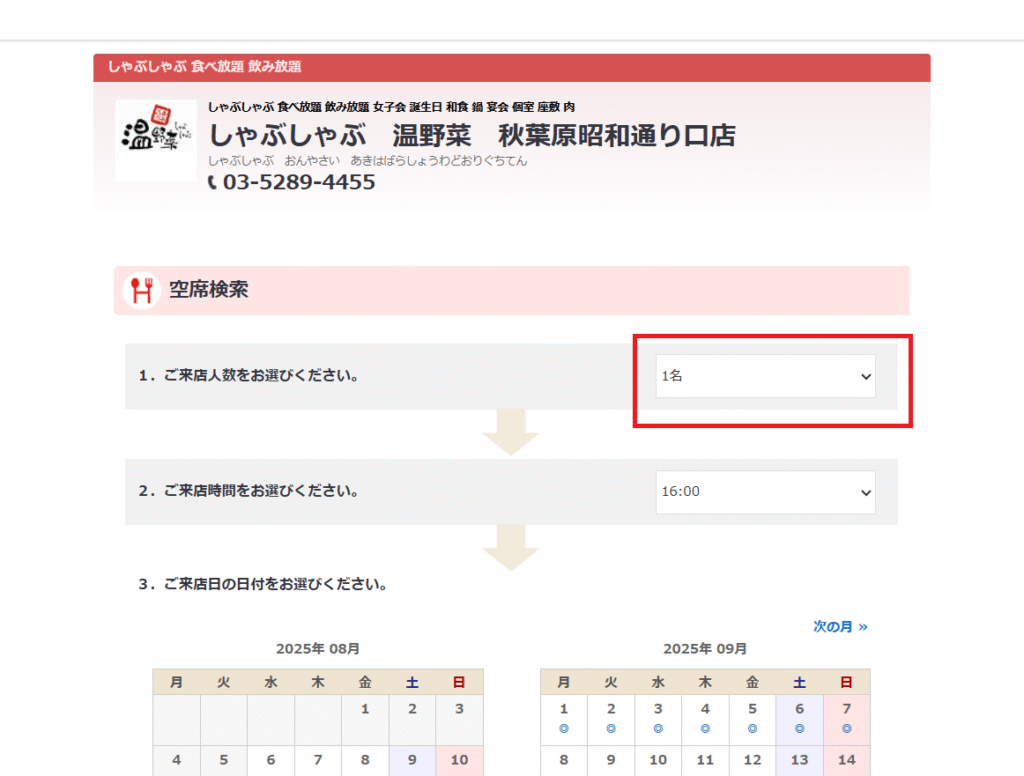Image resolution: width=1024 pixels, height=776 pixels.
Task: Click the 温野菜 restaurant logo thumbnail
Action: (155, 140)
